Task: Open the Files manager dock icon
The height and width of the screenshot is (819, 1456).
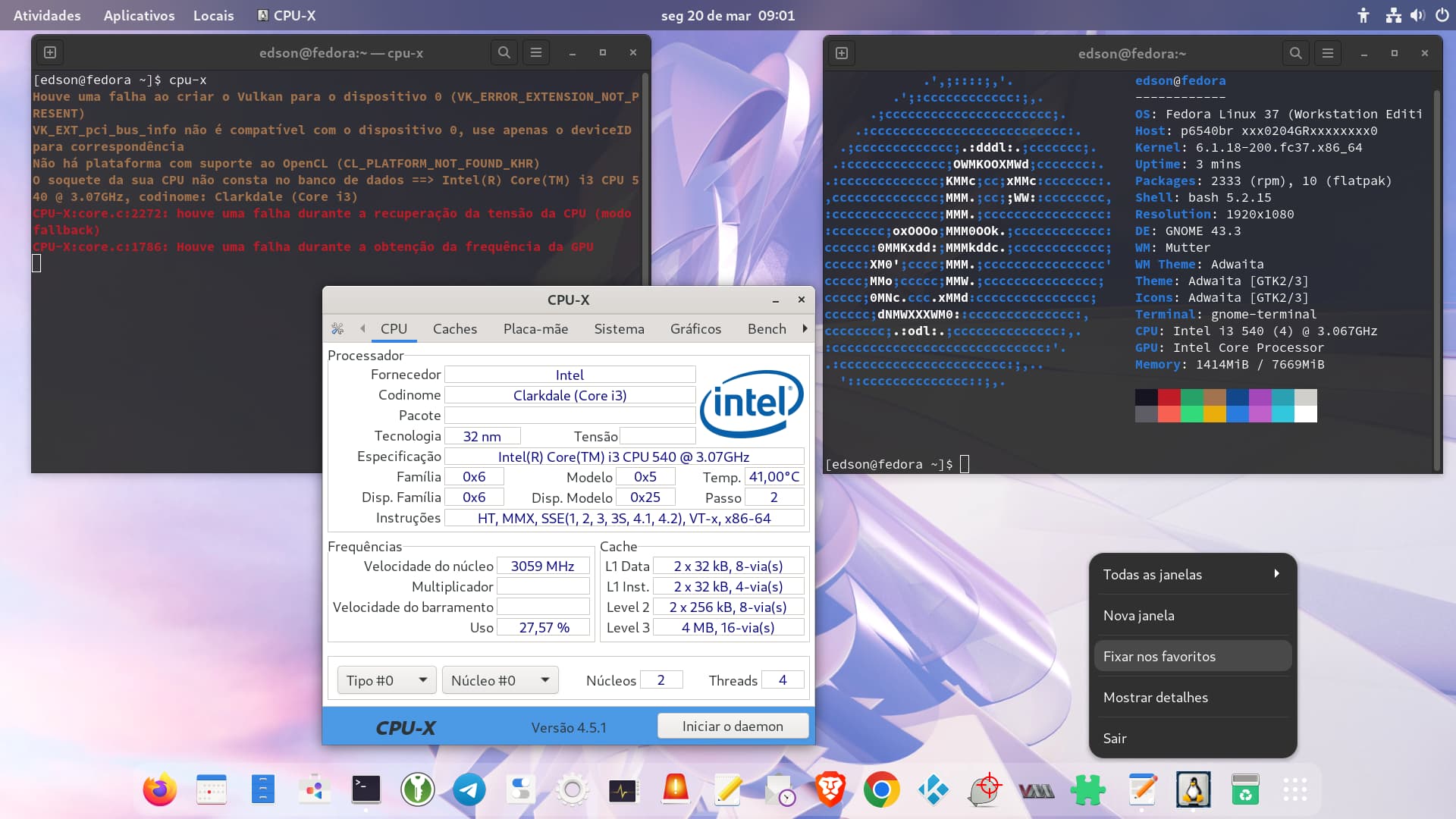Action: [x=262, y=790]
